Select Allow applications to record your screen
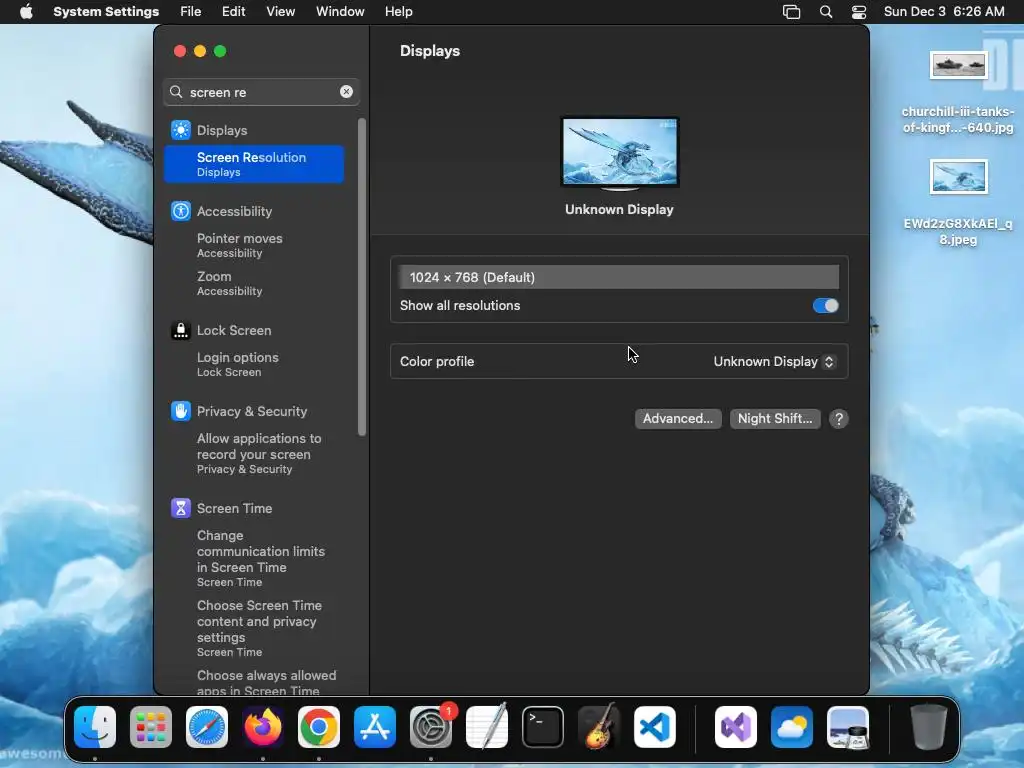Screen dimensions: 1024x768 pos(254,453)
